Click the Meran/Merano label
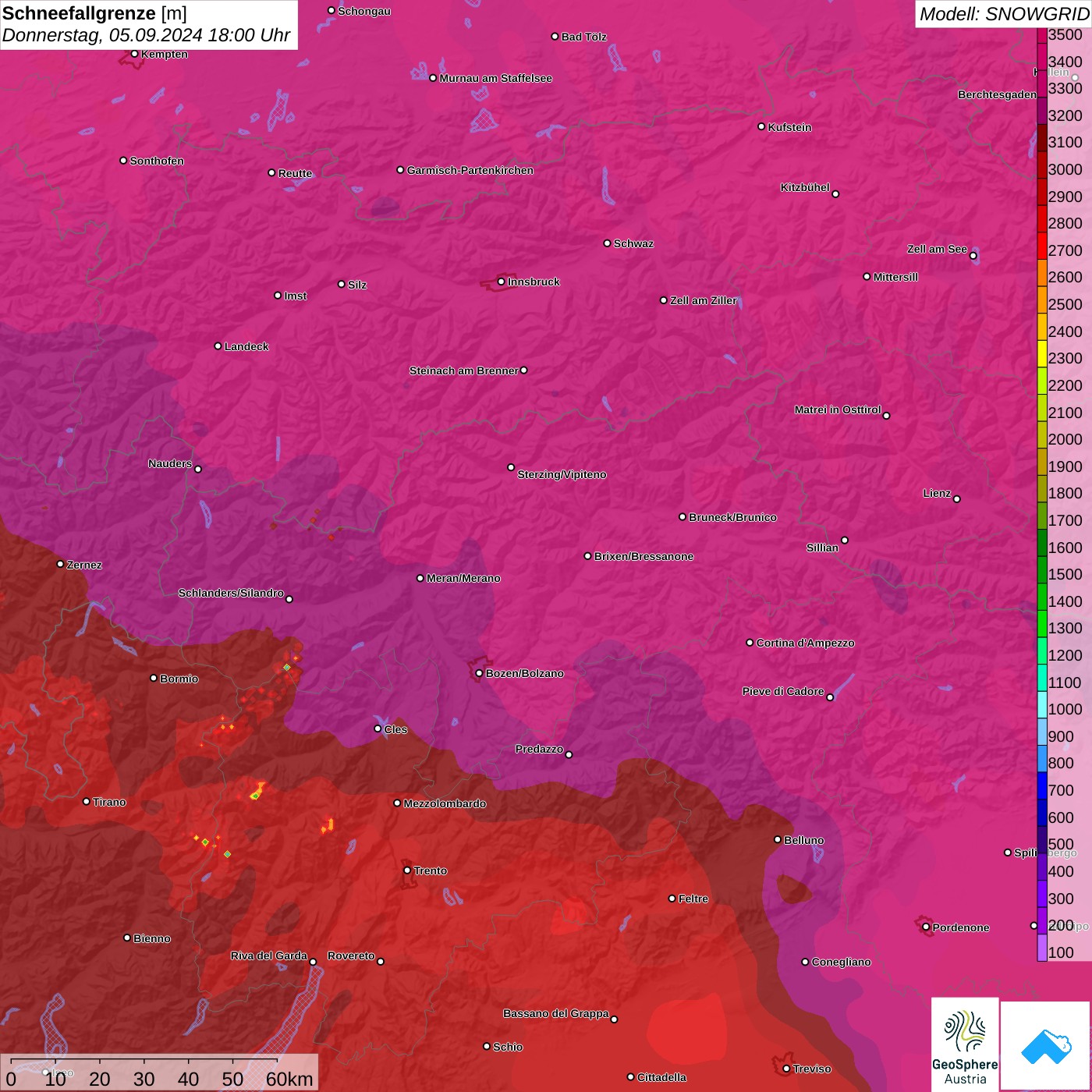Image resolution: width=1092 pixels, height=1092 pixels. [x=463, y=578]
